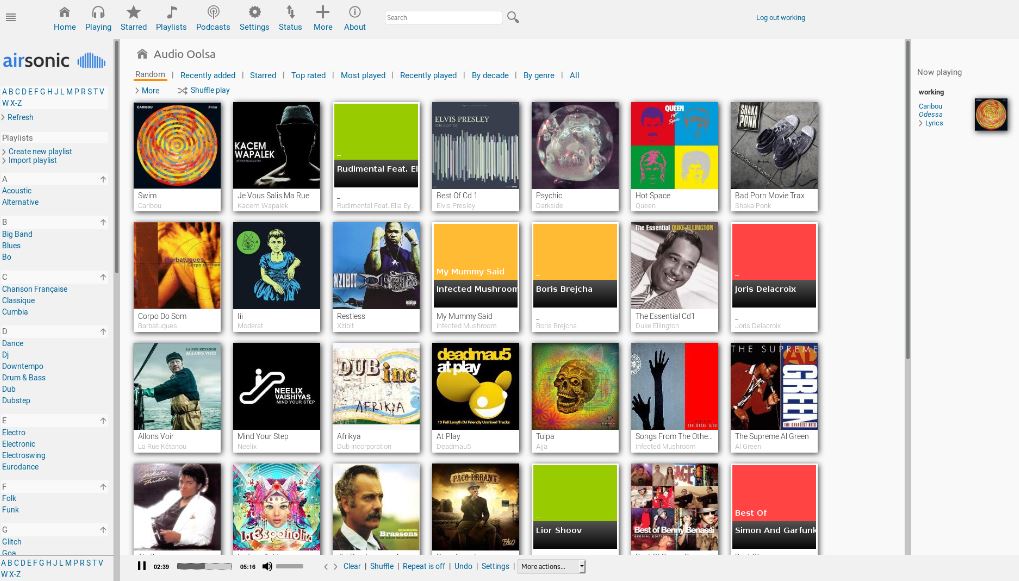Go to Home in top navigation
1019x581 pixels.
pyautogui.click(x=64, y=18)
